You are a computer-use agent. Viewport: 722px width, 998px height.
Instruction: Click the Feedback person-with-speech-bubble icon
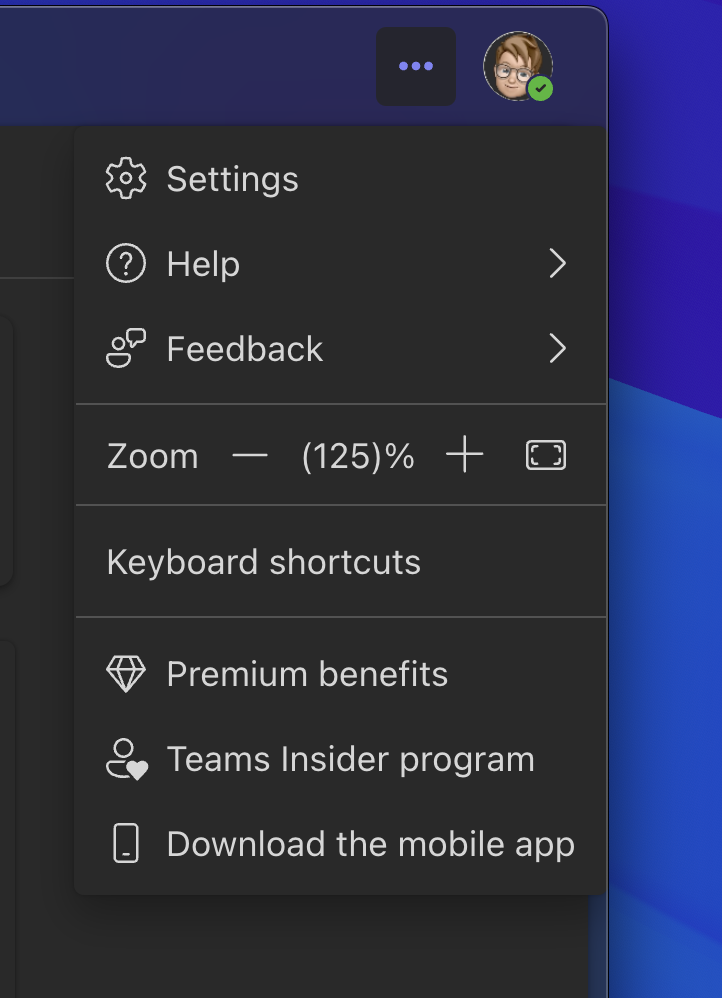125,348
